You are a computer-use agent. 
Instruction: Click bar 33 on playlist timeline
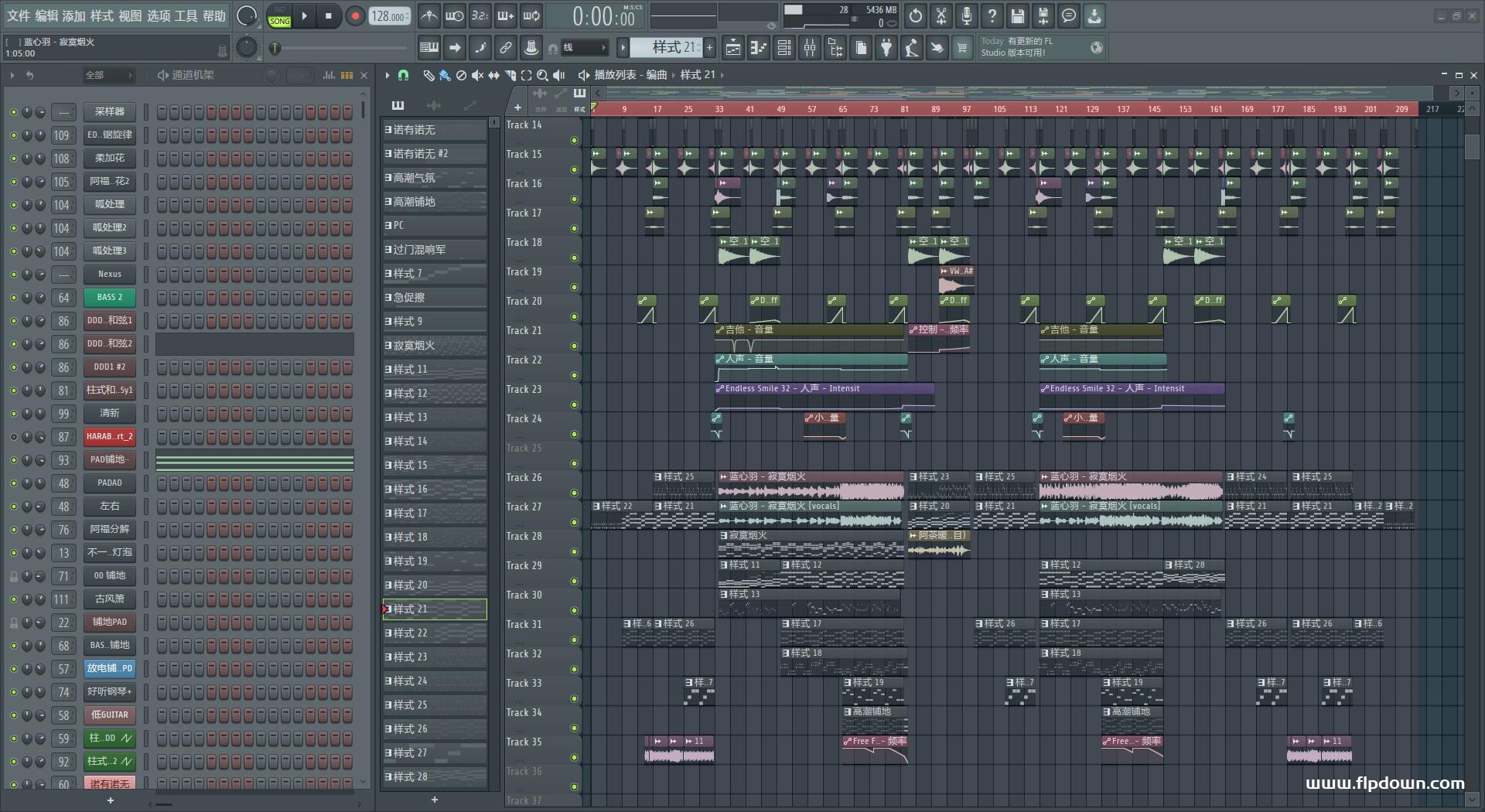(x=719, y=109)
